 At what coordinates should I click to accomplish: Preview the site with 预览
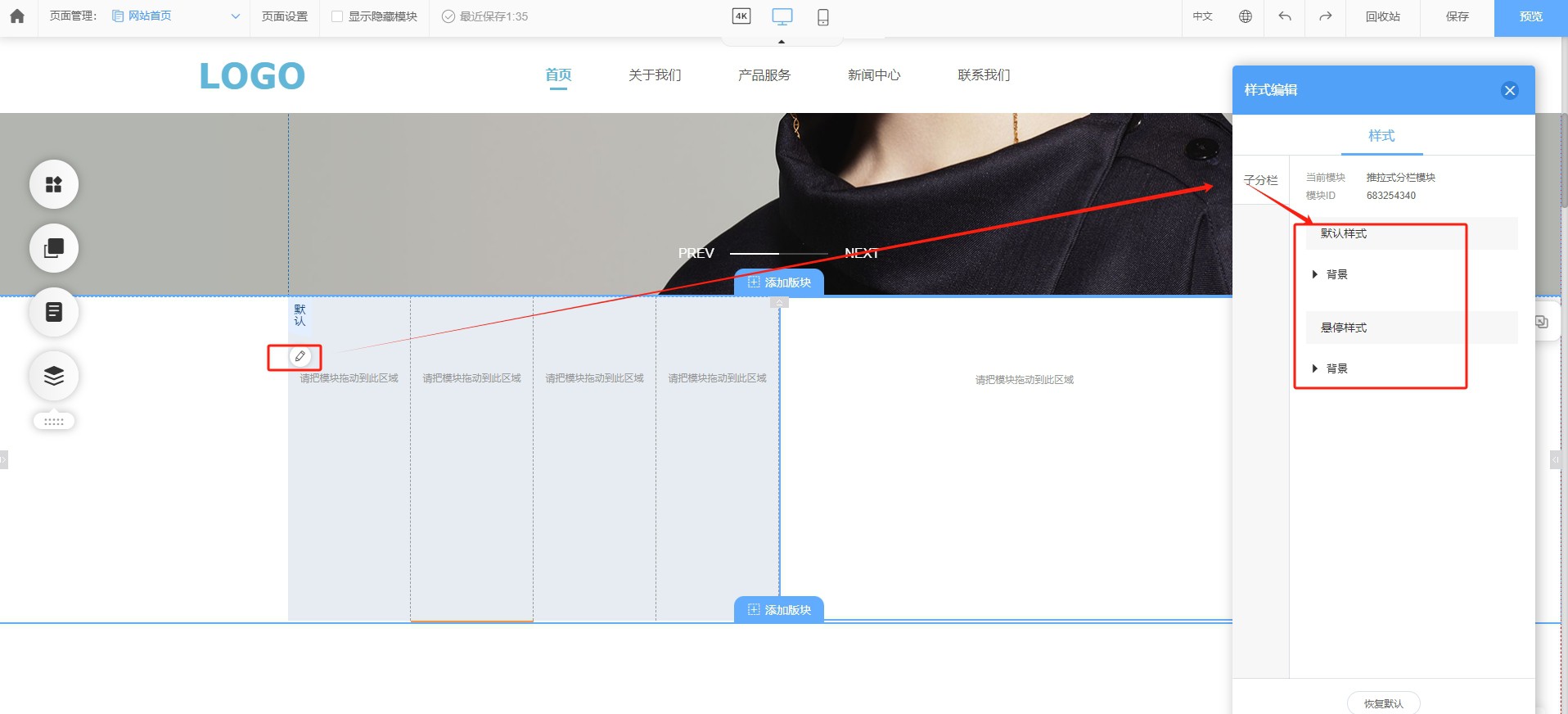1531,17
